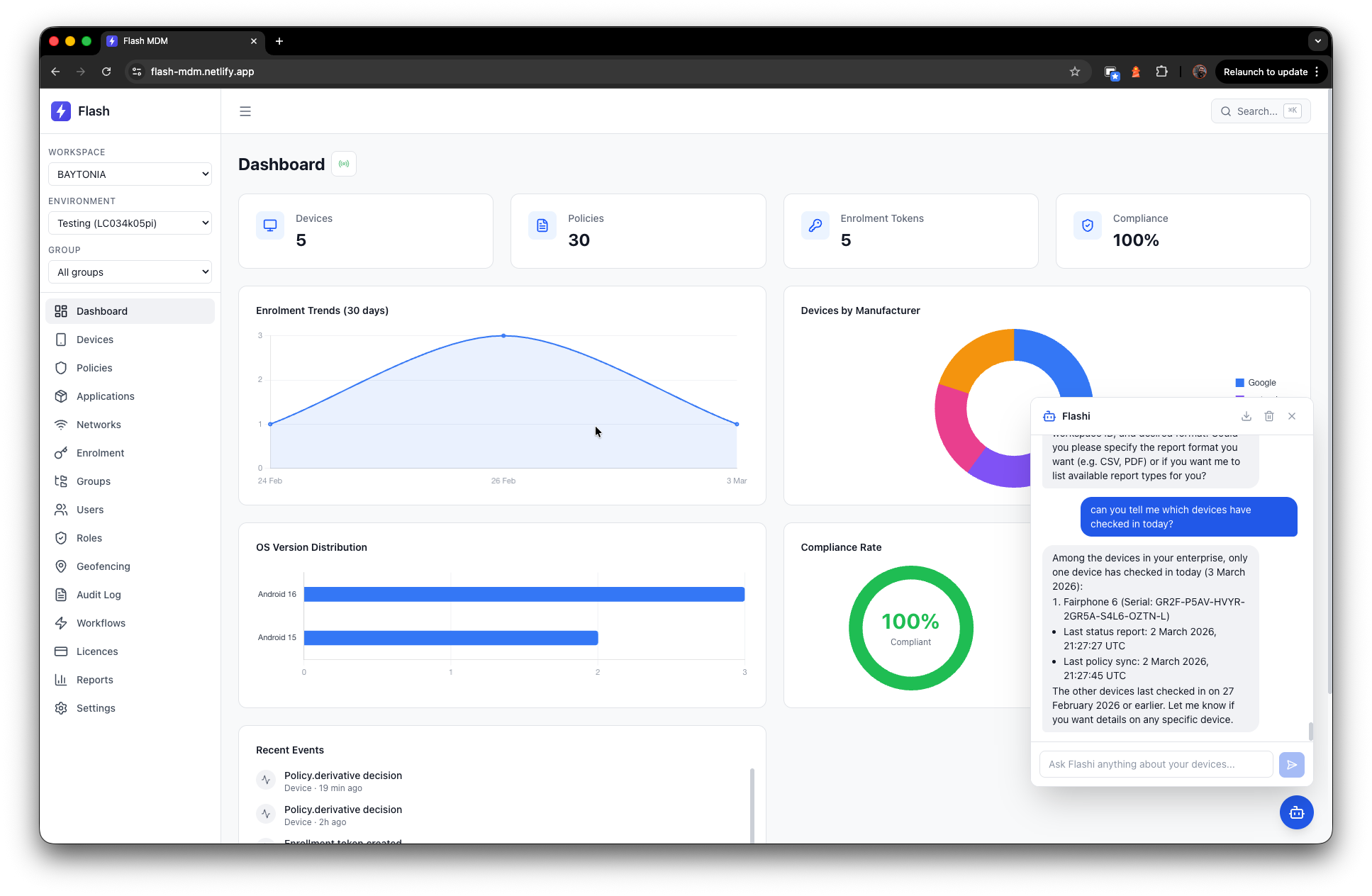This screenshot has width=1372, height=896.
Task: Toggle the live updates indicator beside Dashboard
Action: click(x=344, y=164)
